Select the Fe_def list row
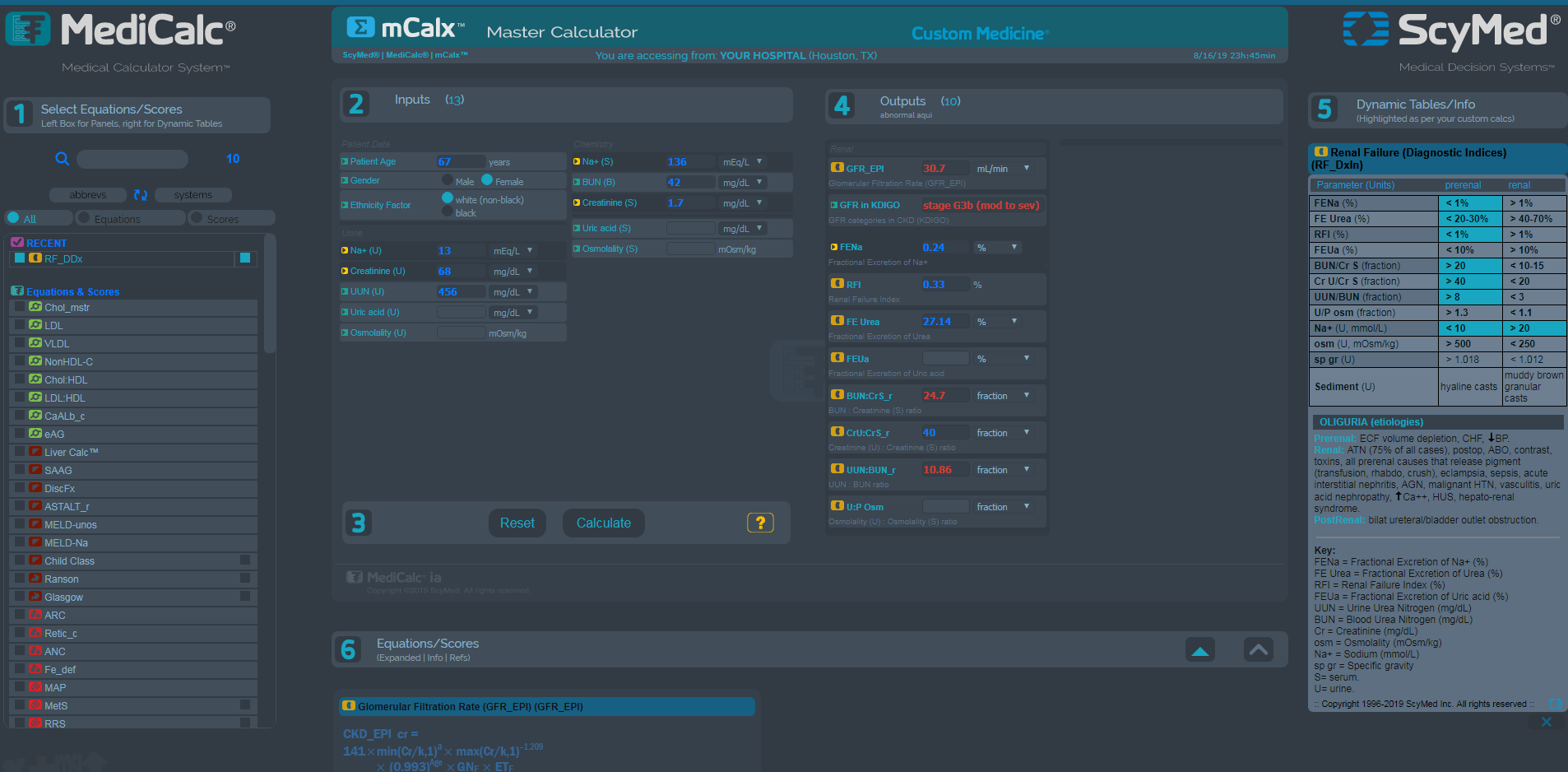 click(133, 669)
